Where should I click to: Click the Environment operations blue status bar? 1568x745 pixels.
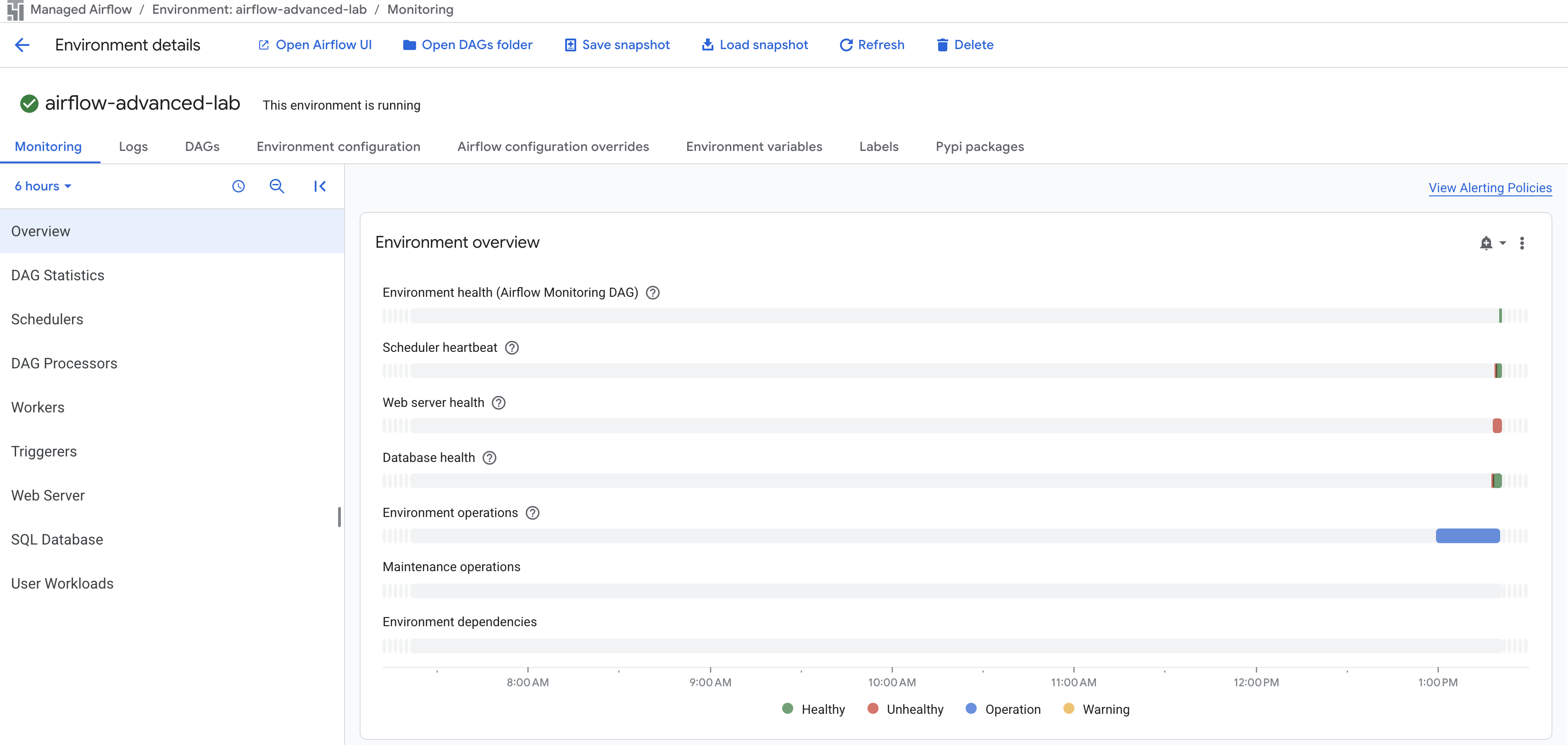point(1468,536)
